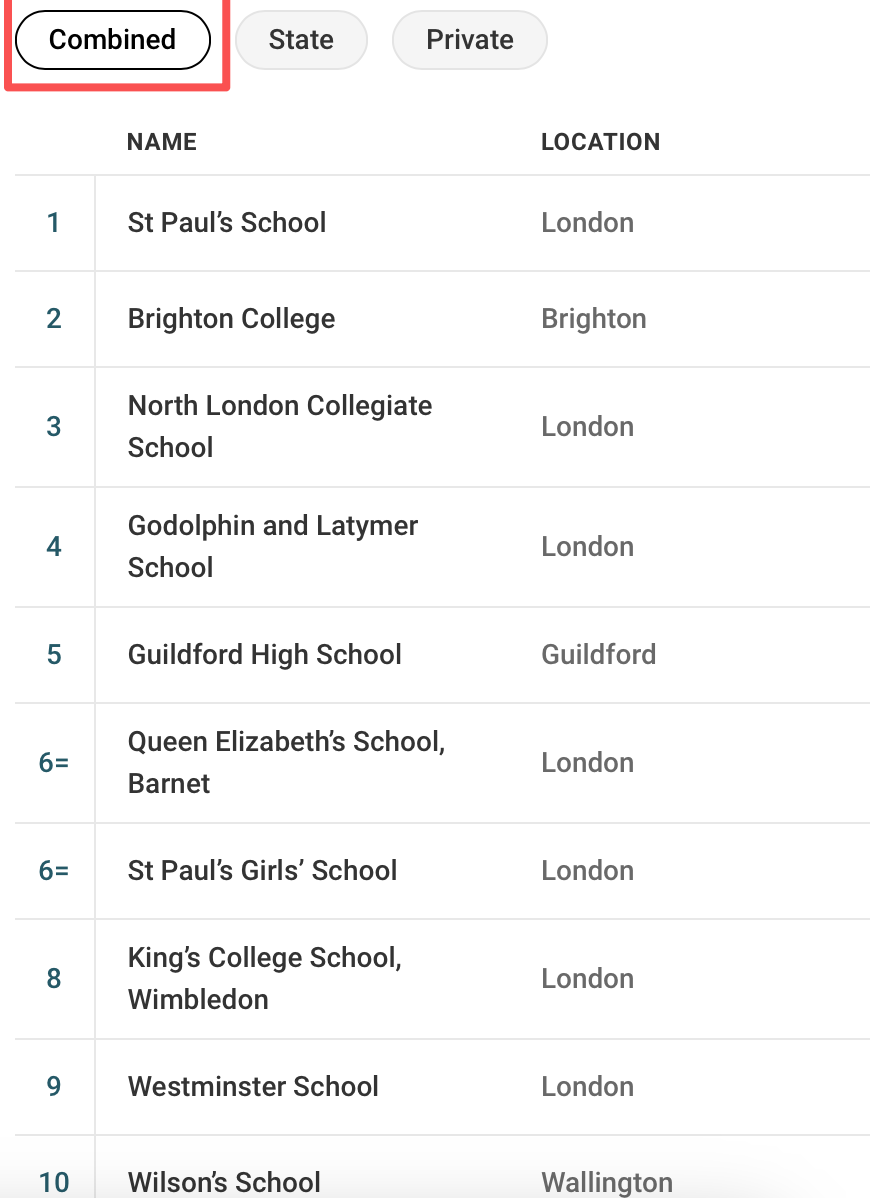Screen dimensions: 870x1198
Task: Click rank number 1 cell
Action: pos(54,222)
